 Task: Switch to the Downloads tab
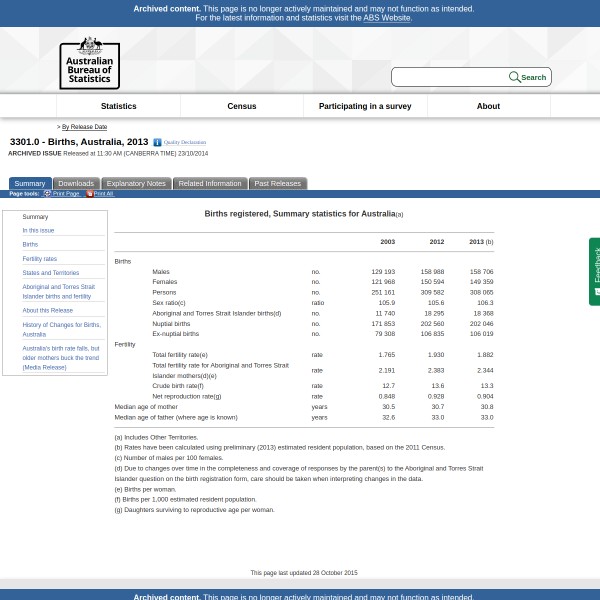[76, 184]
